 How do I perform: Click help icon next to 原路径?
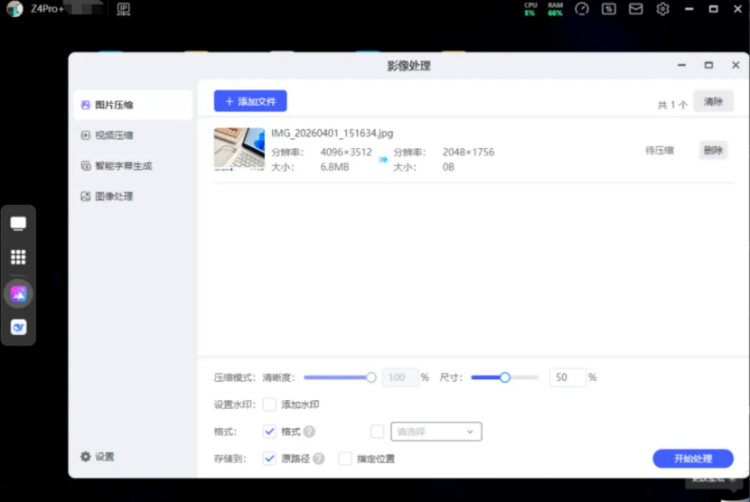319,458
